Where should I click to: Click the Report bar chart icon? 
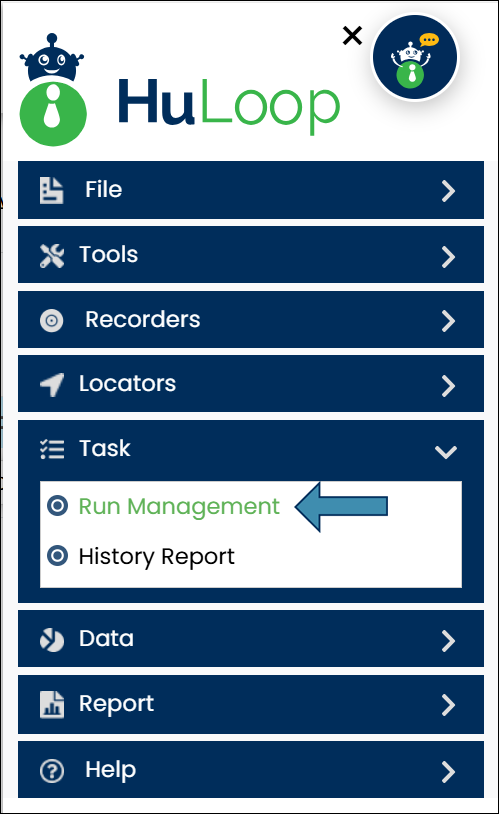52,704
